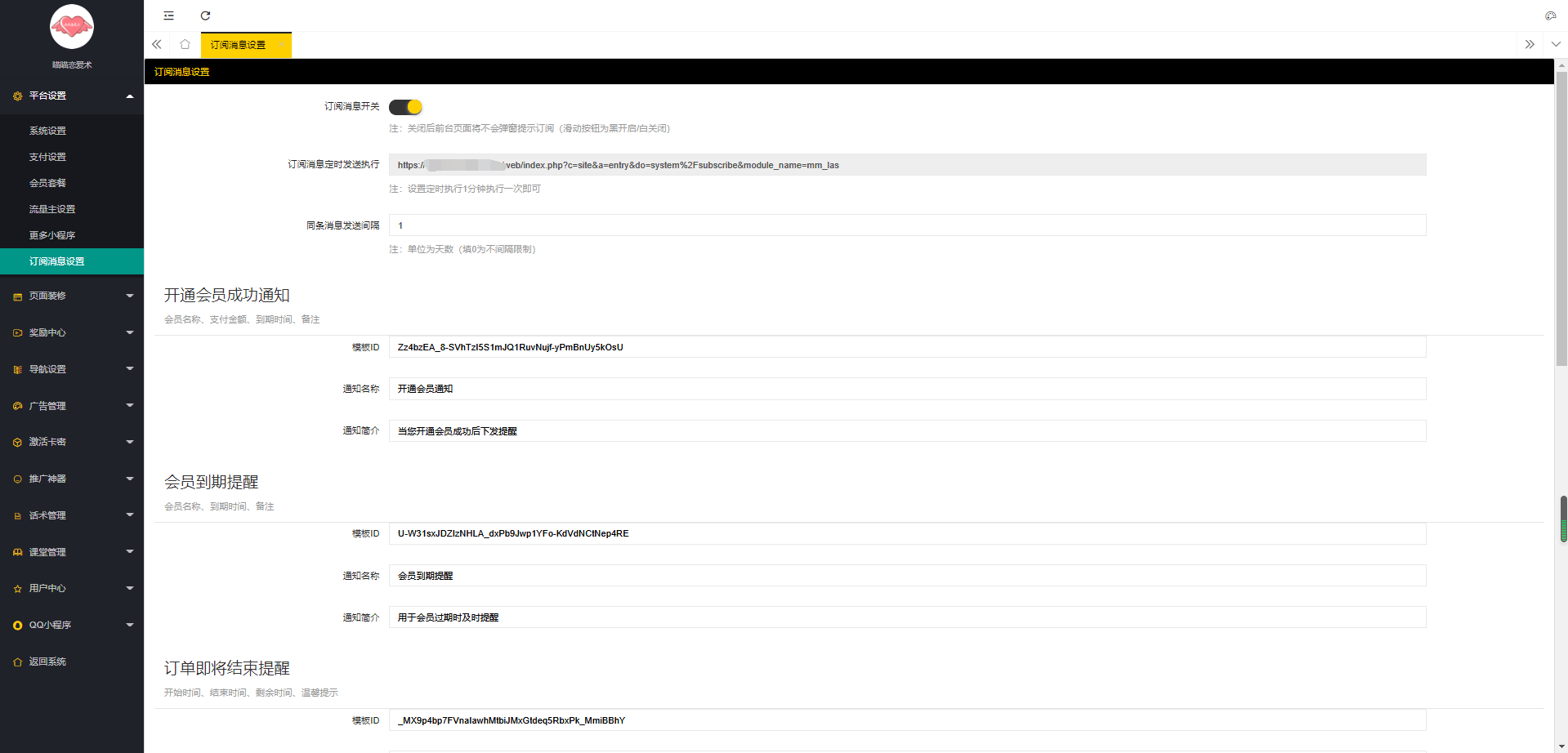Click the page vertical scrollbar thumb
The width and height of the screenshot is (1568, 753).
pos(1561,219)
